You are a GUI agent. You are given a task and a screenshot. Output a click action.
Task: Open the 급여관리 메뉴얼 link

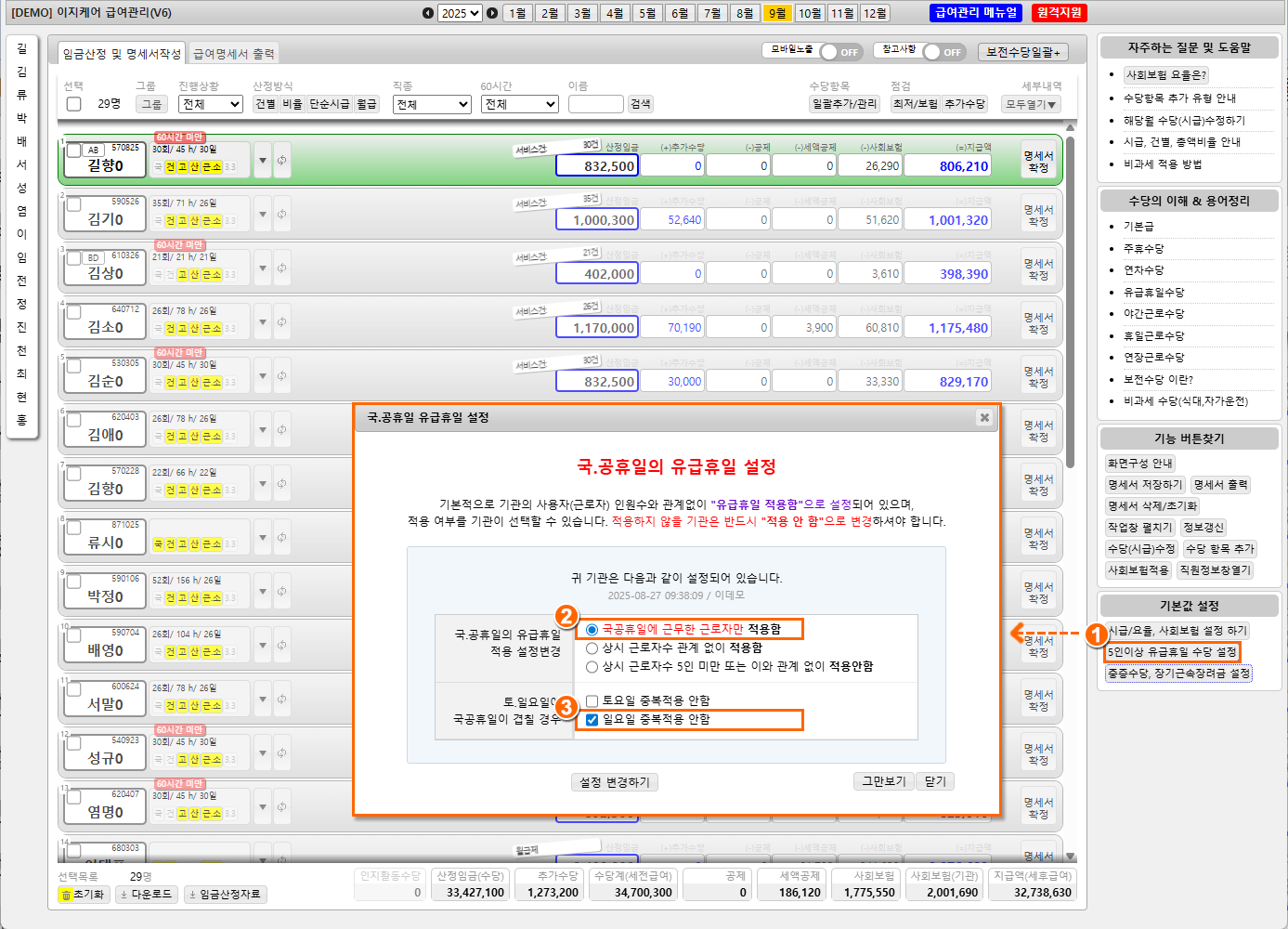click(x=976, y=13)
